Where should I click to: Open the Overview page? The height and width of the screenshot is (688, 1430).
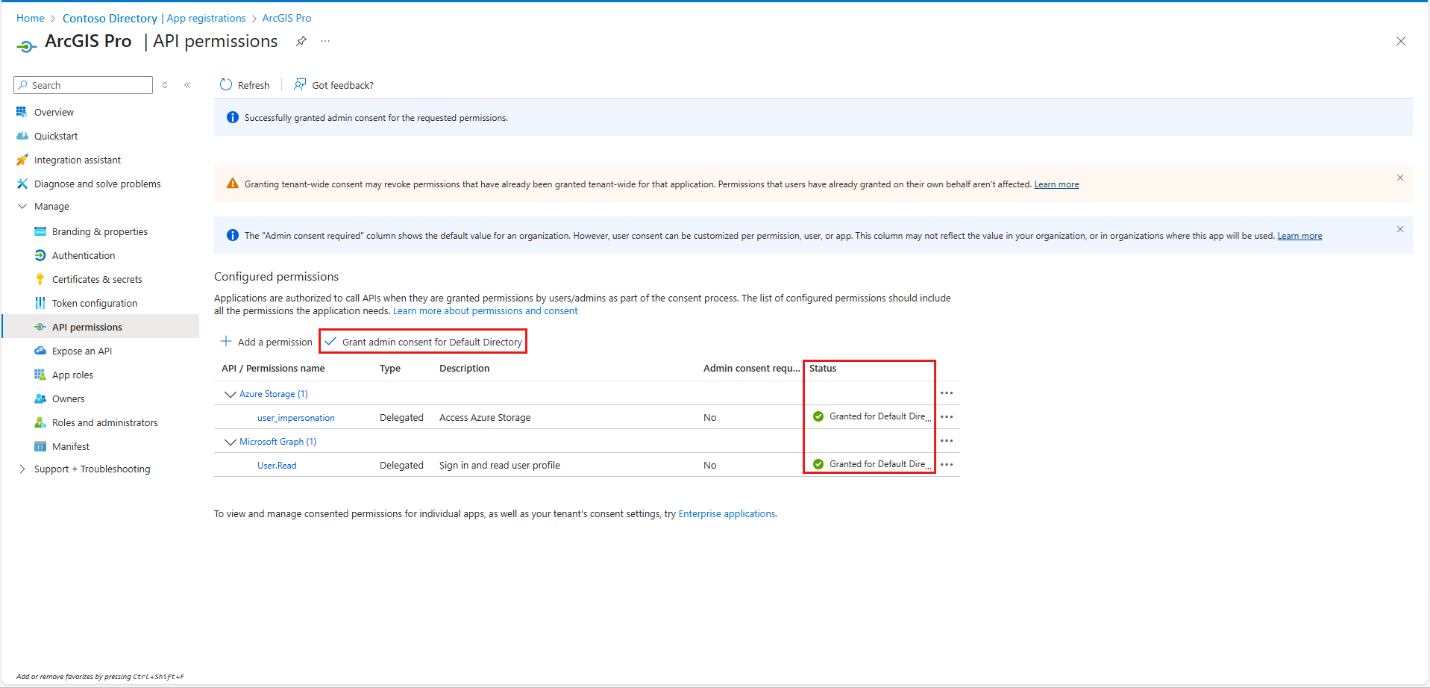tap(54, 112)
